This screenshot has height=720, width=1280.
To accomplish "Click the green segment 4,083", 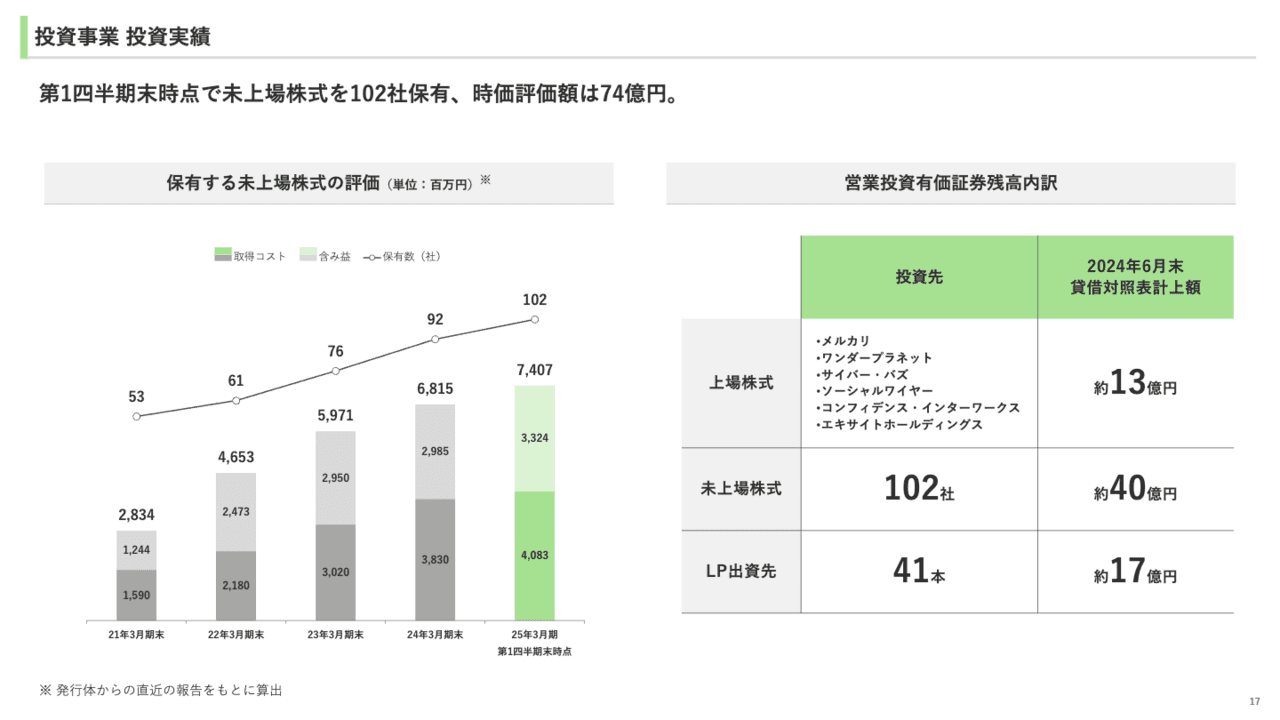I will pyautogui.click(x=534, y=555).
